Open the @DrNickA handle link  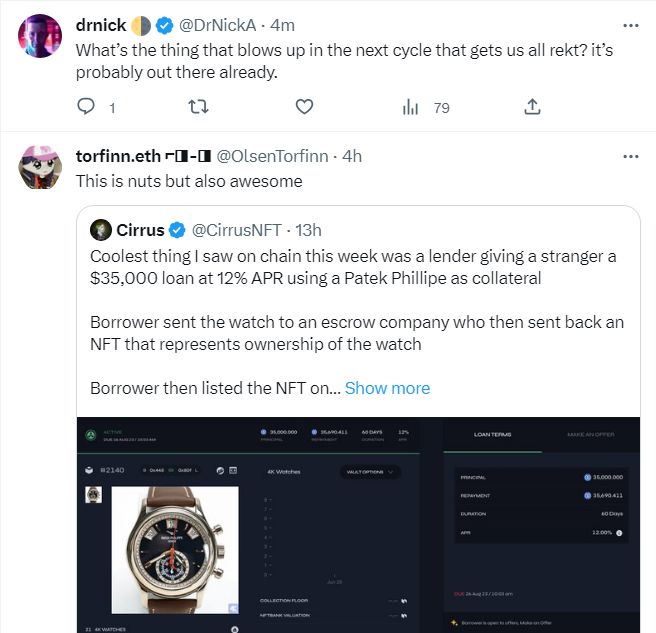(230, 24)
